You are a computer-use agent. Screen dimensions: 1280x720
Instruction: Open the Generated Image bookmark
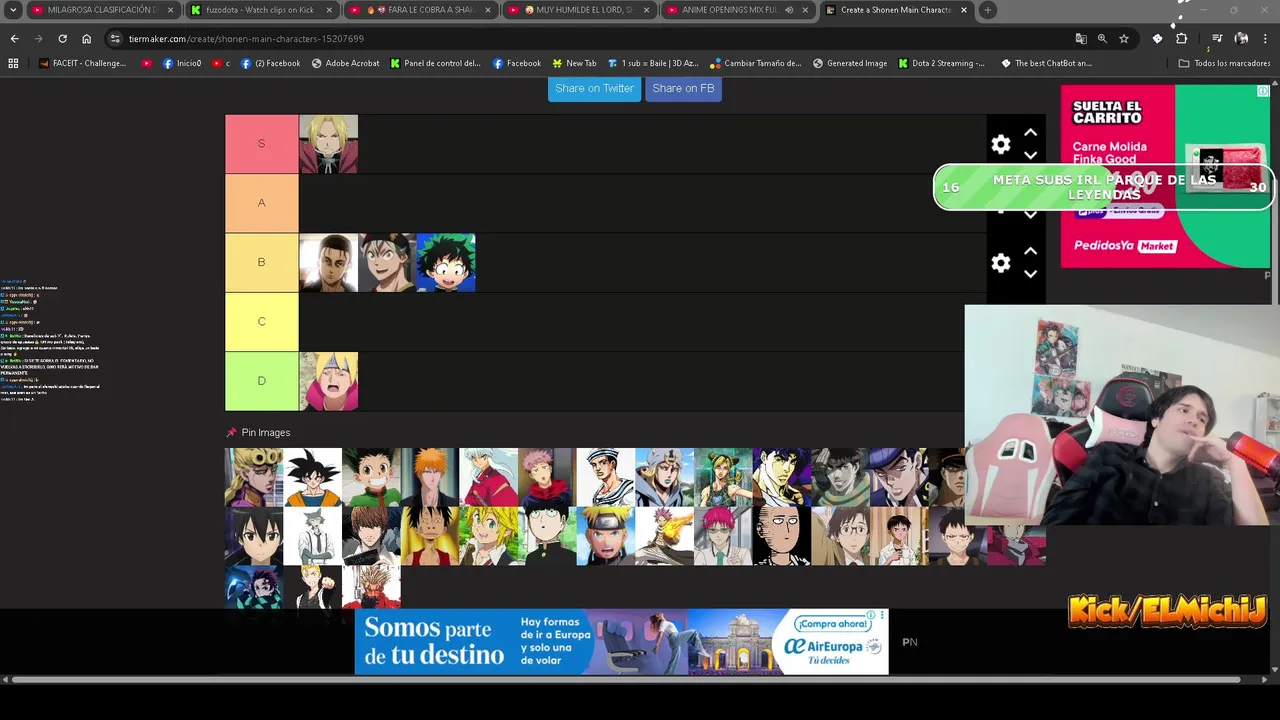pyautogui.click(x=850, y=63)
